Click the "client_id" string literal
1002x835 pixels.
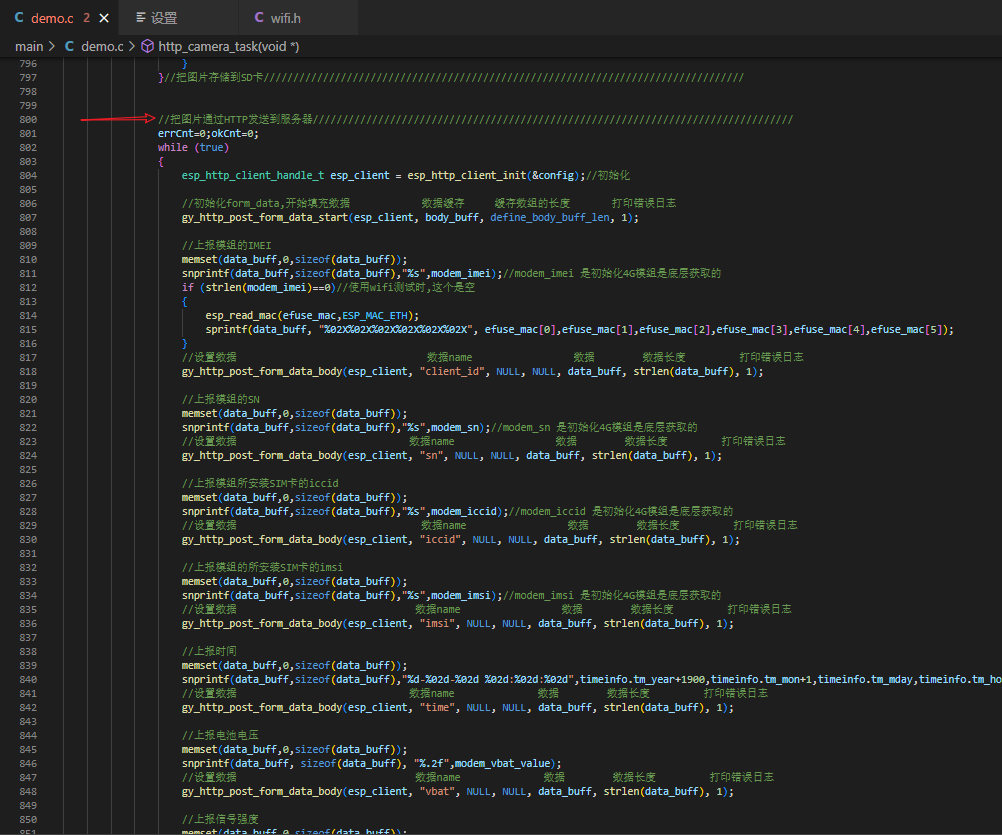point(452,371)
